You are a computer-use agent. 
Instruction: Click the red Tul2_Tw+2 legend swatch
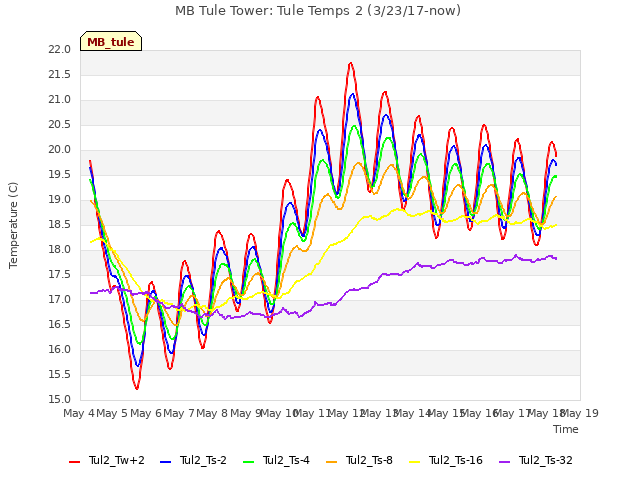tap(74, 462)
